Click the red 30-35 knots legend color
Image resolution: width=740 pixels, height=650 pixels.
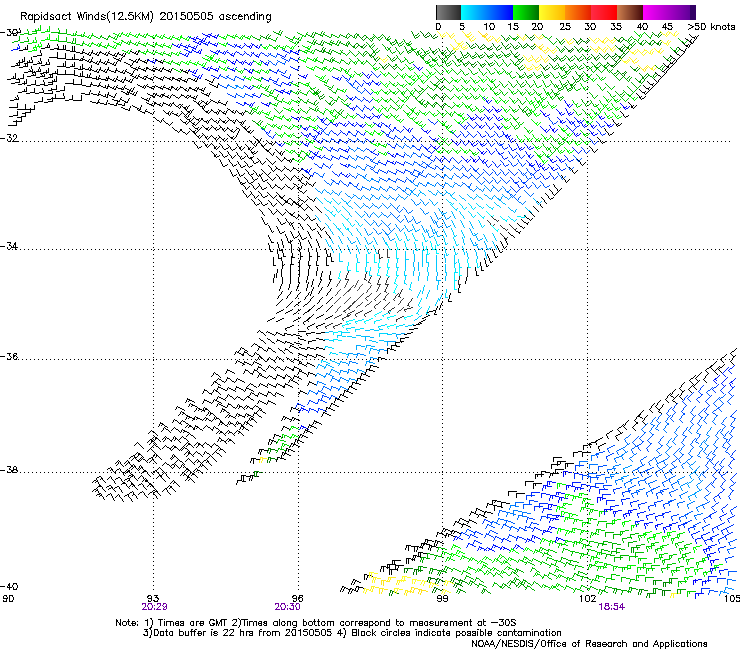[604, 12]
